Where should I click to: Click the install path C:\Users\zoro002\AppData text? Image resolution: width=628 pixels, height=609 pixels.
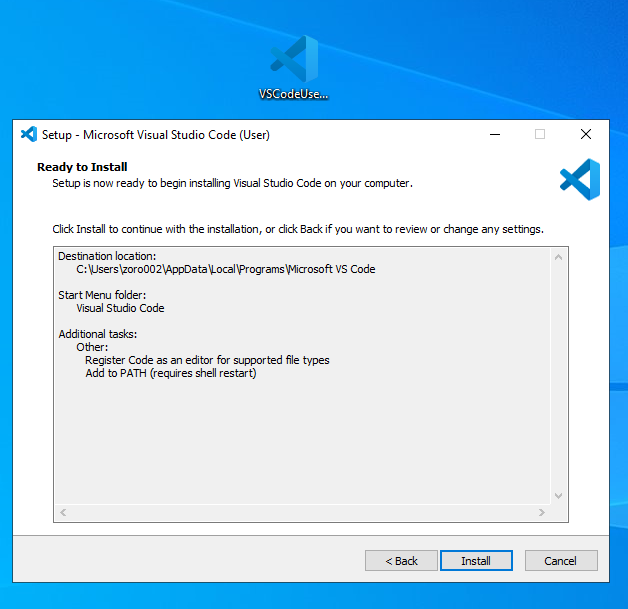click(226, 269)
